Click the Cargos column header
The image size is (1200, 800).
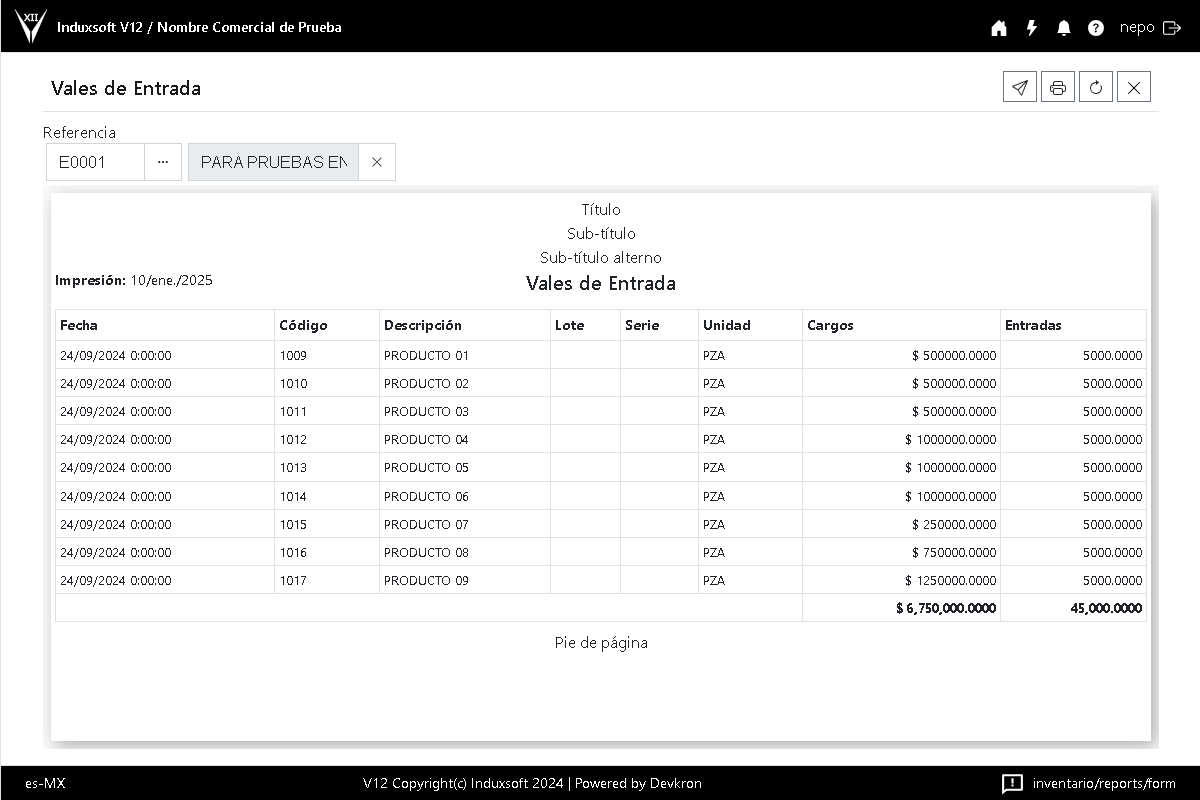pos(830,325)
